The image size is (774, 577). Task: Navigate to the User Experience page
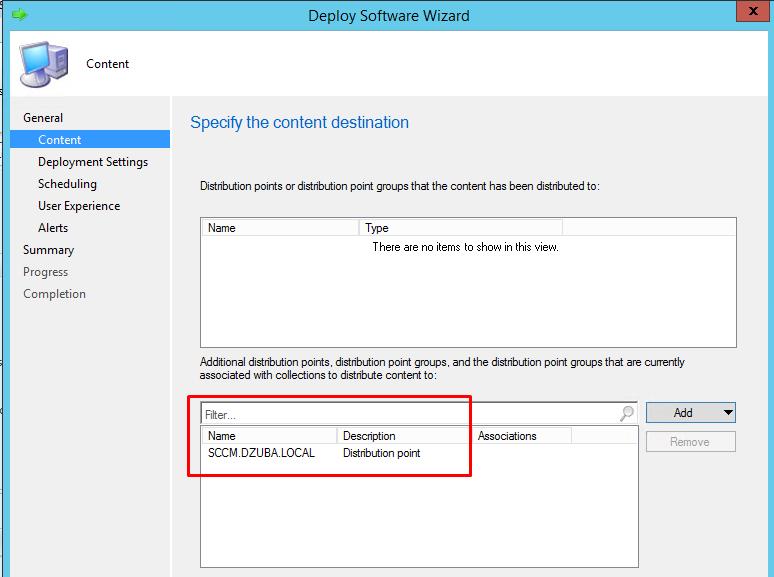pos(79,206)
